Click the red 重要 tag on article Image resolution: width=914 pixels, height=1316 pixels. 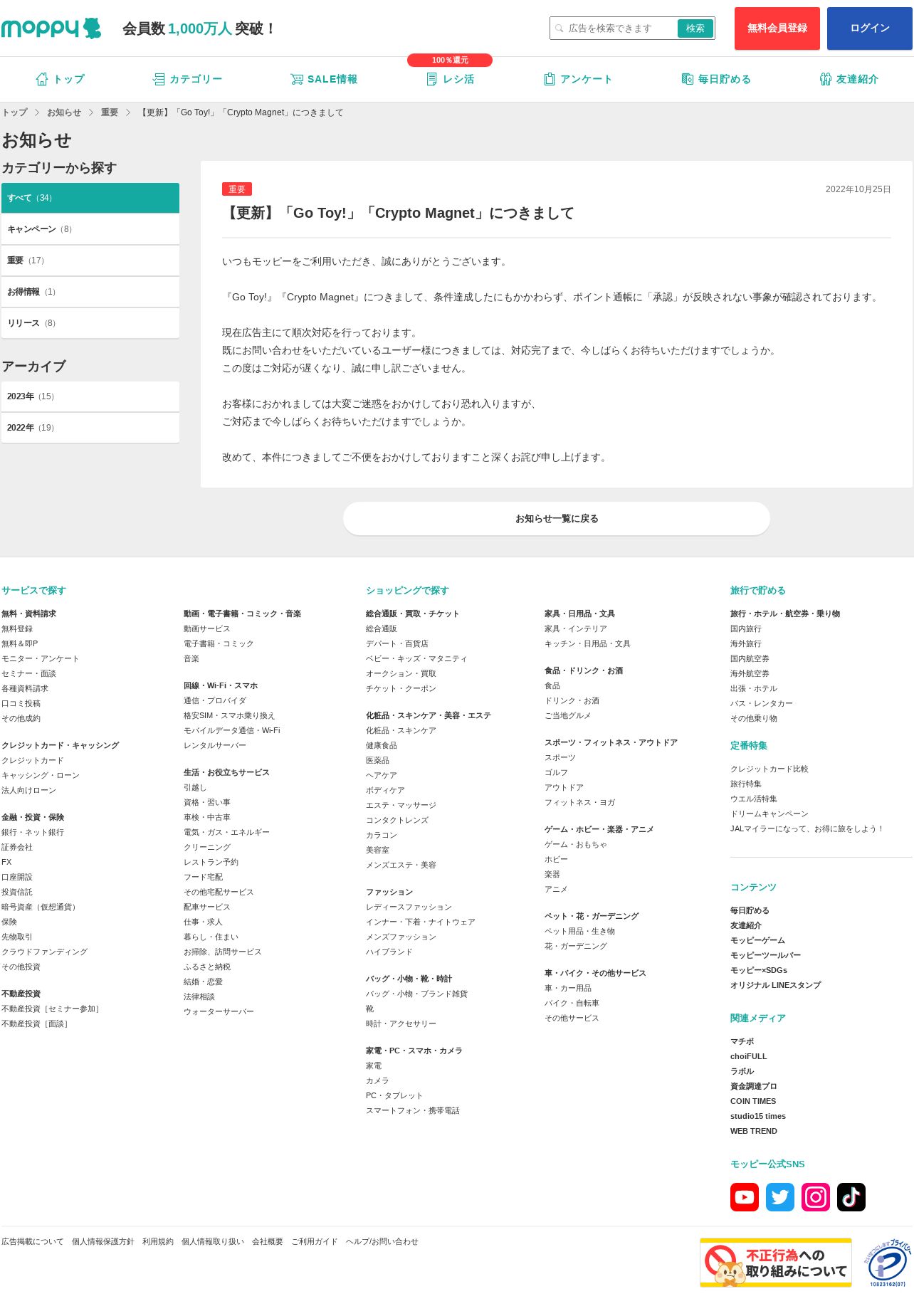coord(237,189)
